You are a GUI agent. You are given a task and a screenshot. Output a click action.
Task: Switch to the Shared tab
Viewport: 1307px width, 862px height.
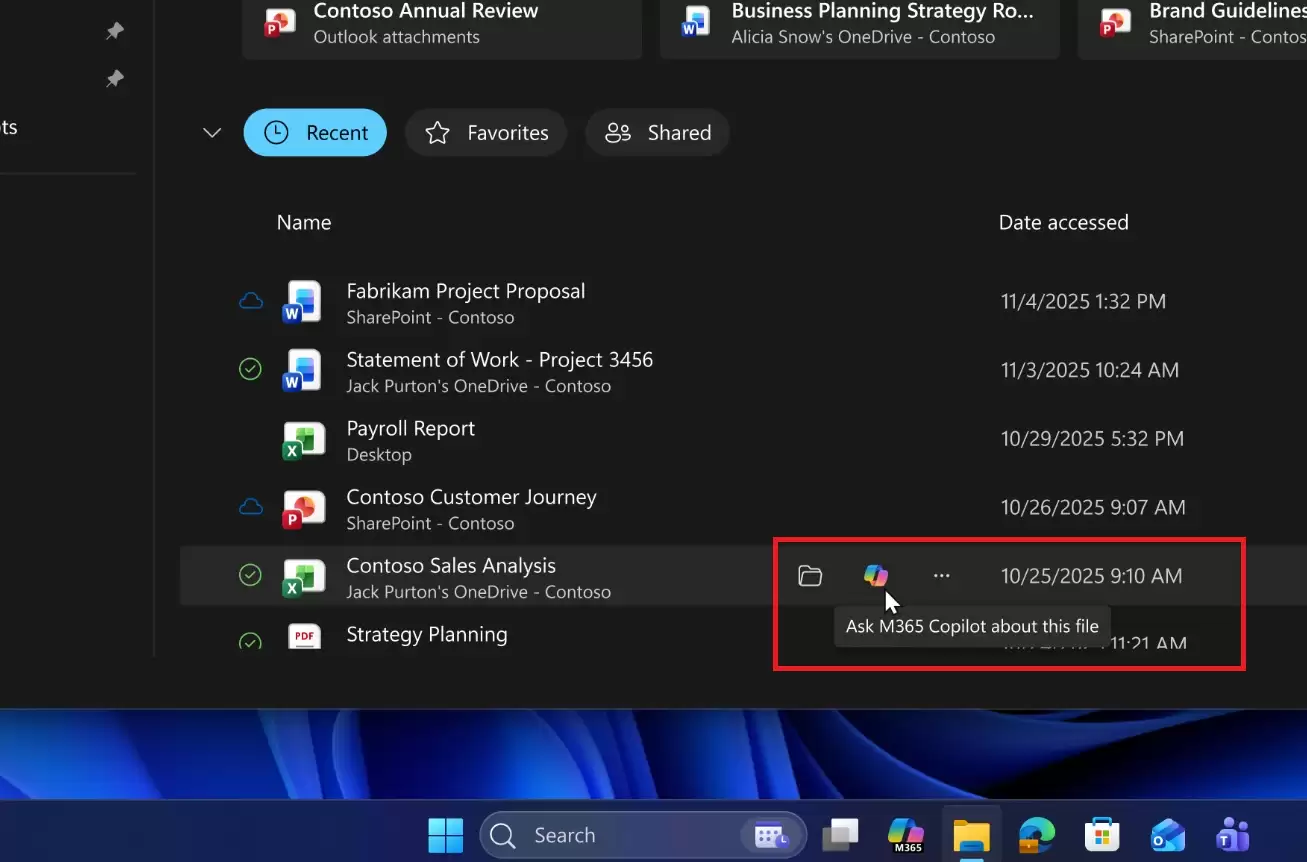pos(657,132)
